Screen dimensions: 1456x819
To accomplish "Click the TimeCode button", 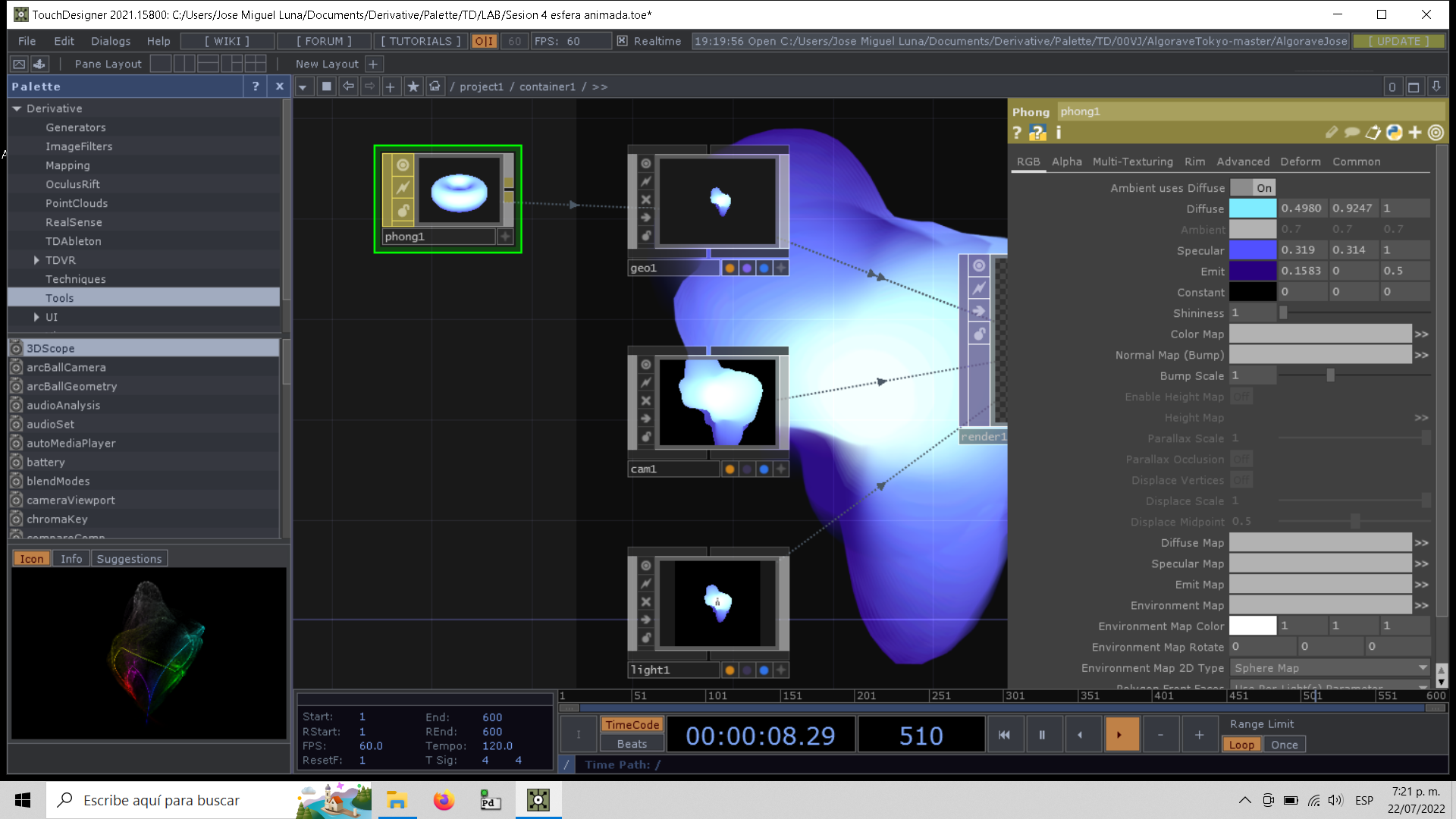I will point(632,725).
